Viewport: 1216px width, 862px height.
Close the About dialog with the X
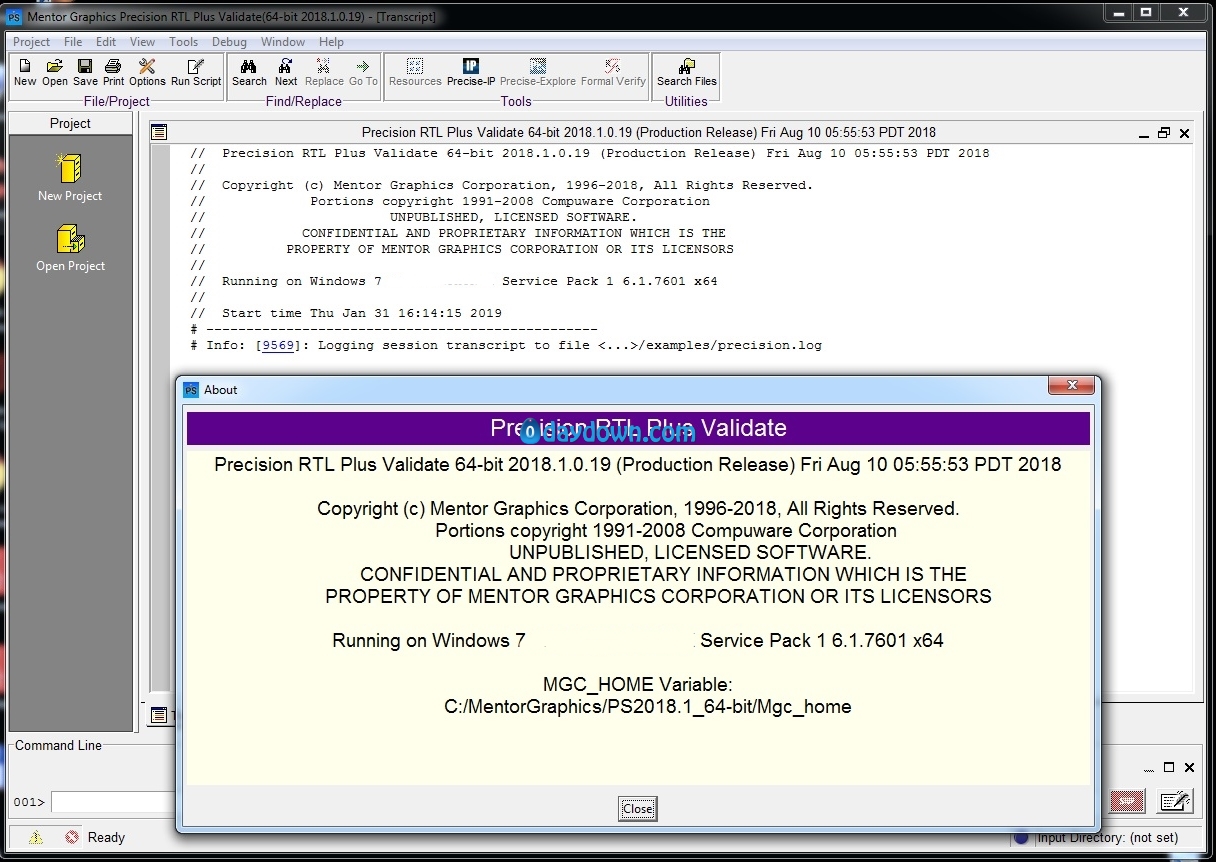pyautogui.click(x=1071, y=387)
